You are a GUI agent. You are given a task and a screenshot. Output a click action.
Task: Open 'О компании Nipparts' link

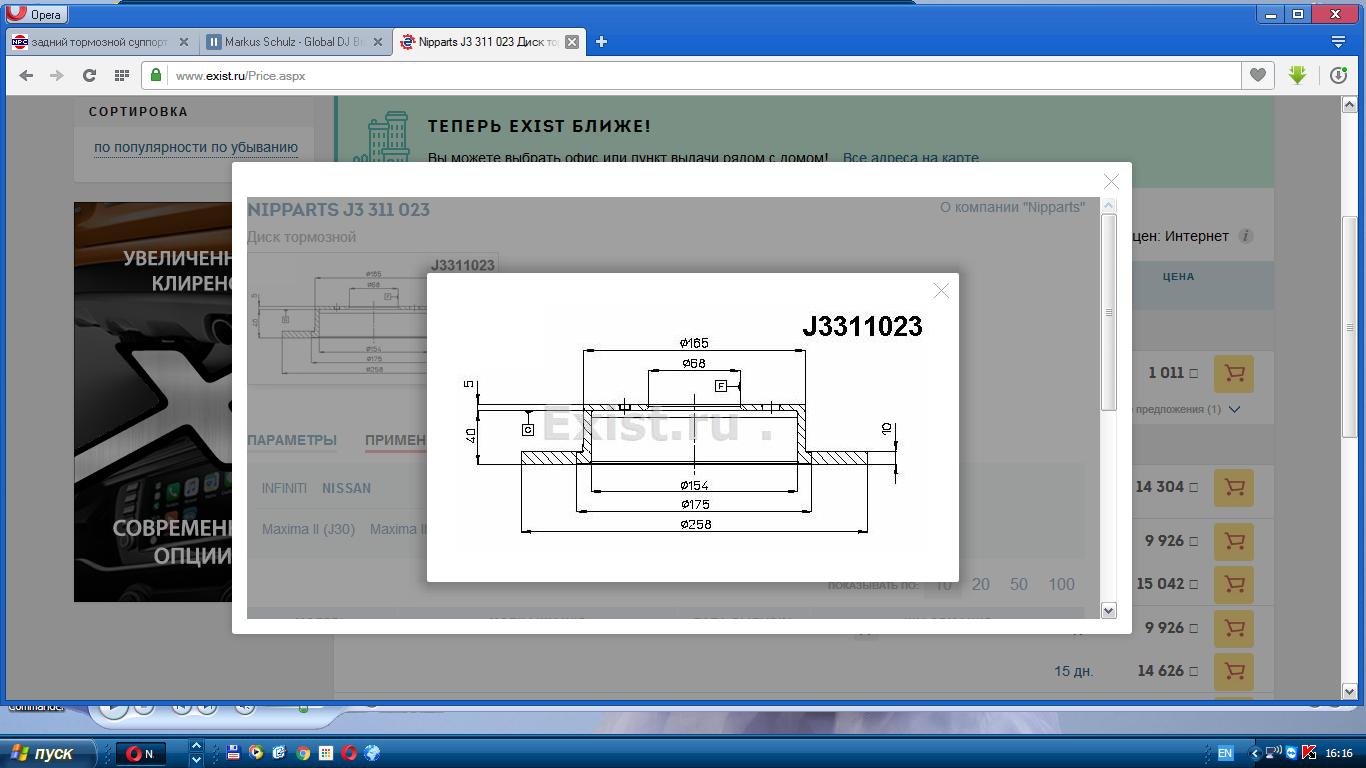pos(1012,207)
